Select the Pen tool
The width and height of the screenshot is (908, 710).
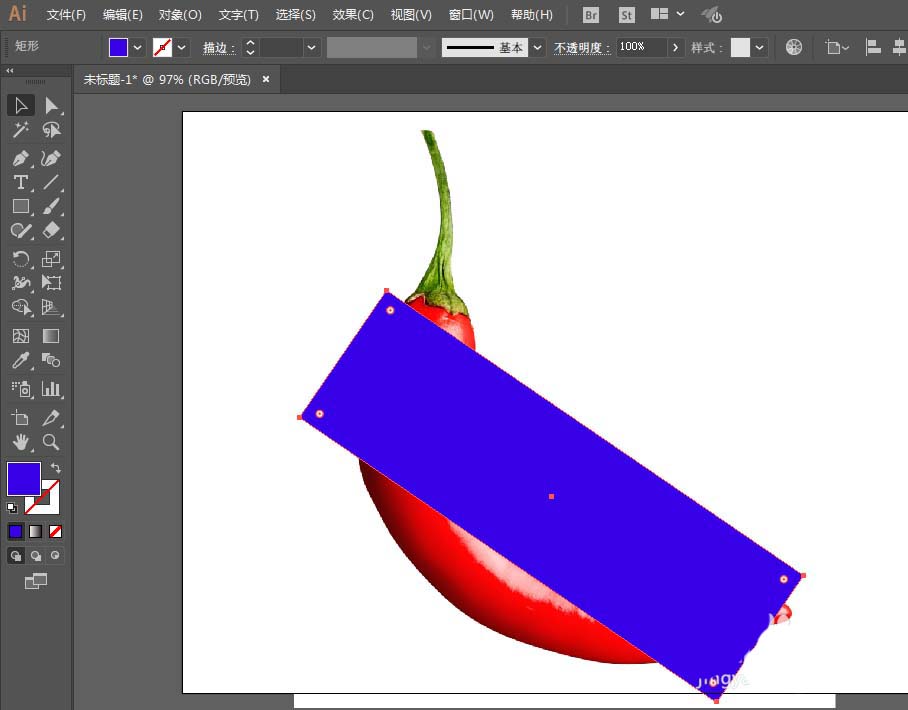[21, 158]
